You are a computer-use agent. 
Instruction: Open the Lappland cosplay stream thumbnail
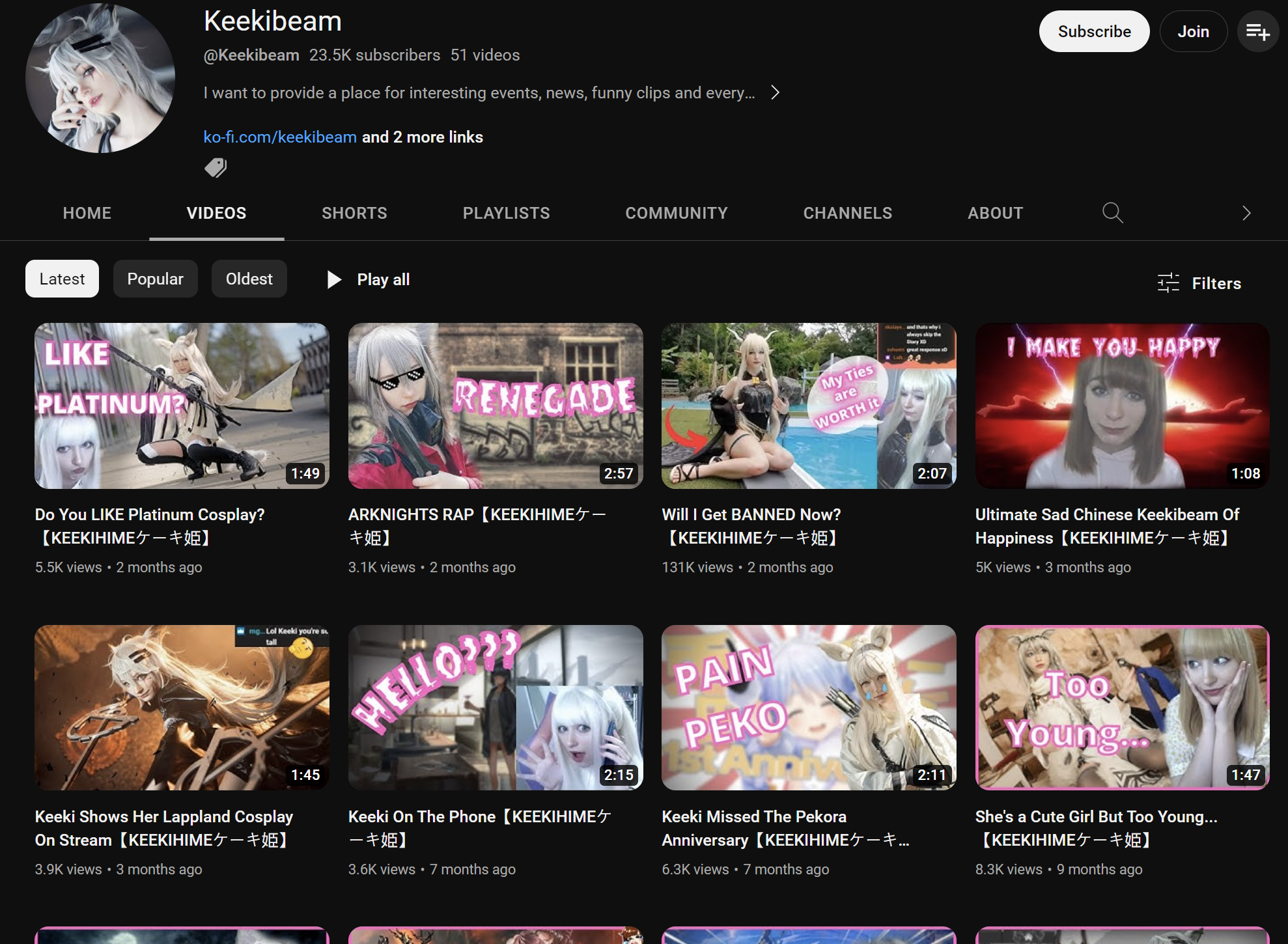click(182, 708)
